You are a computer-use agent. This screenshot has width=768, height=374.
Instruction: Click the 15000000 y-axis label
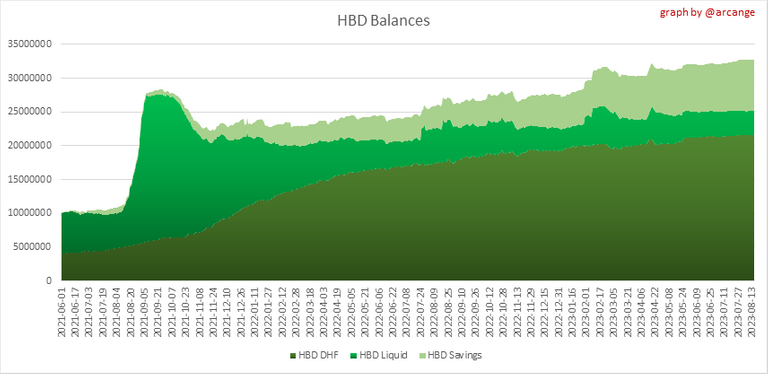coord(31,180)
